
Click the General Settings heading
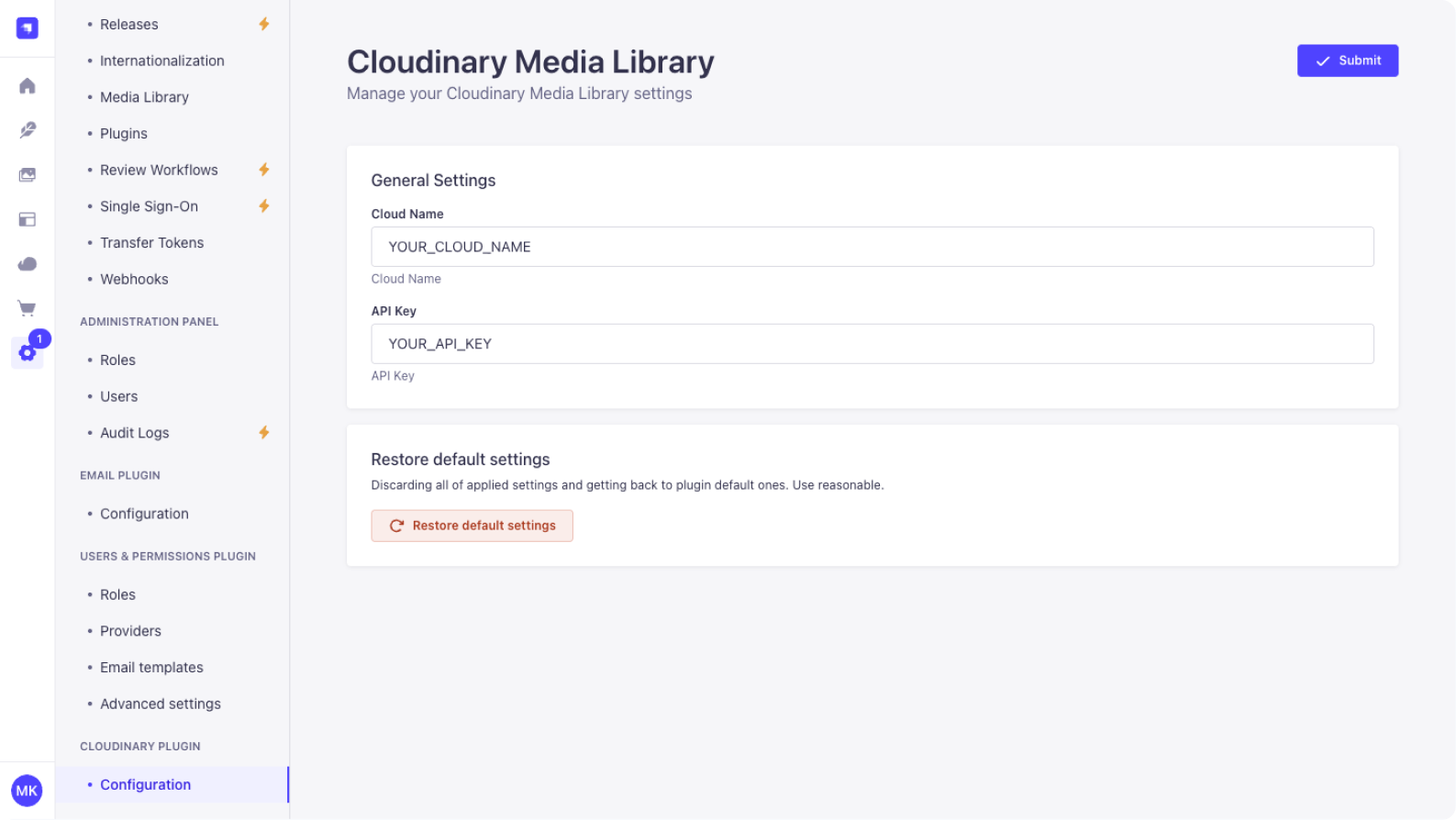433,181
